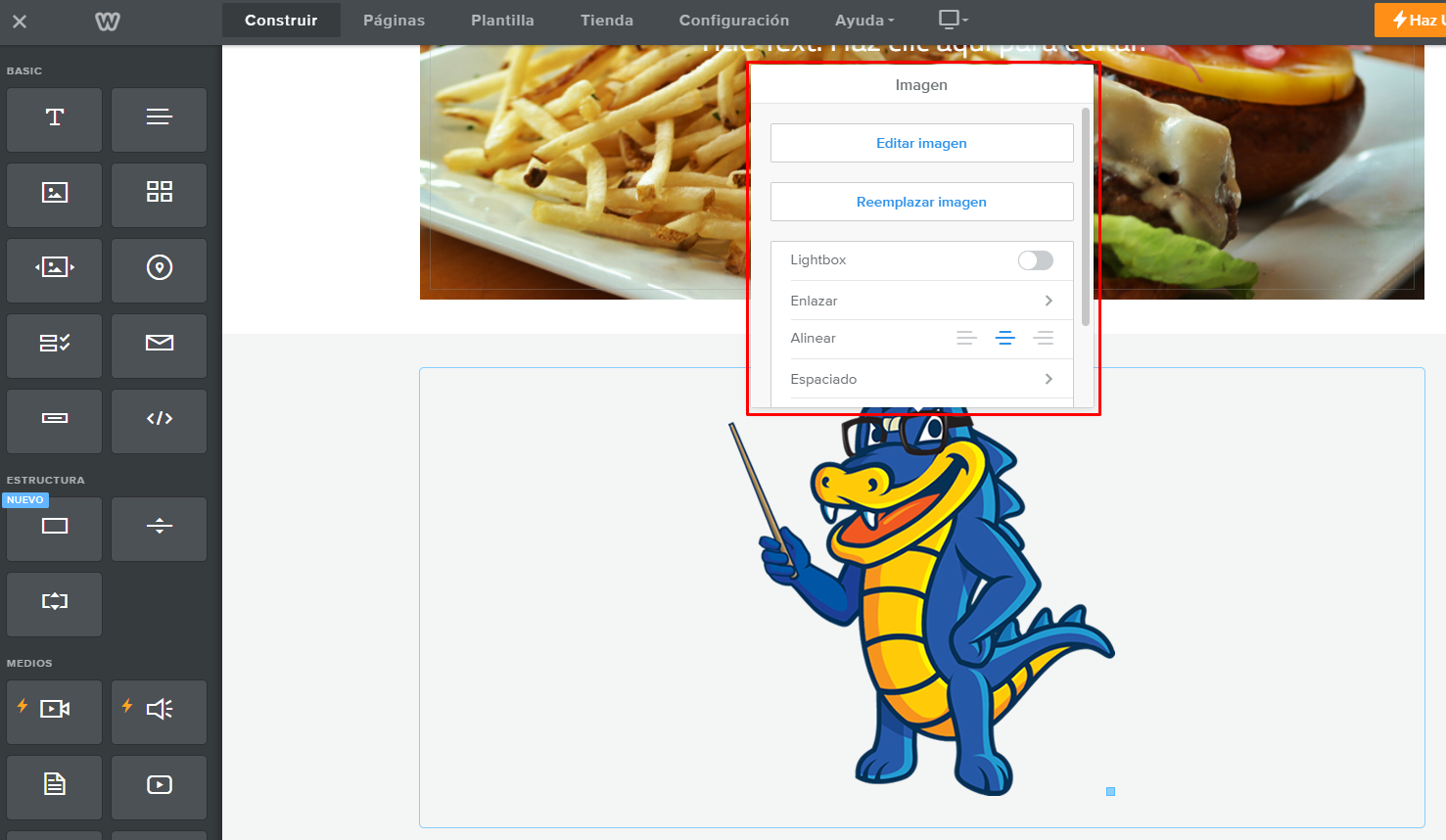The width and height of the screenshot is (1446, 840).
Task: Open the device preview dropdown
Action: 953,20
